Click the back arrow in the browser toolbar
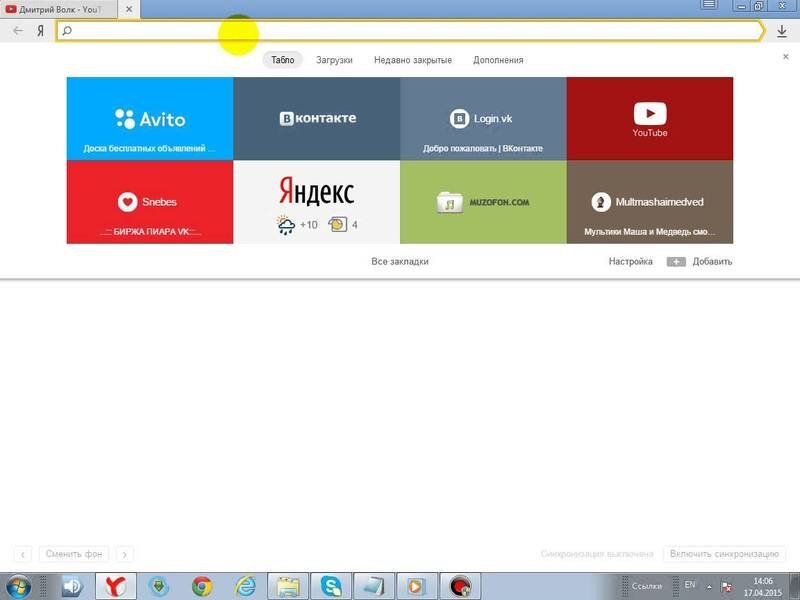The height and width of the screenshot is (600, 800). 18,31
